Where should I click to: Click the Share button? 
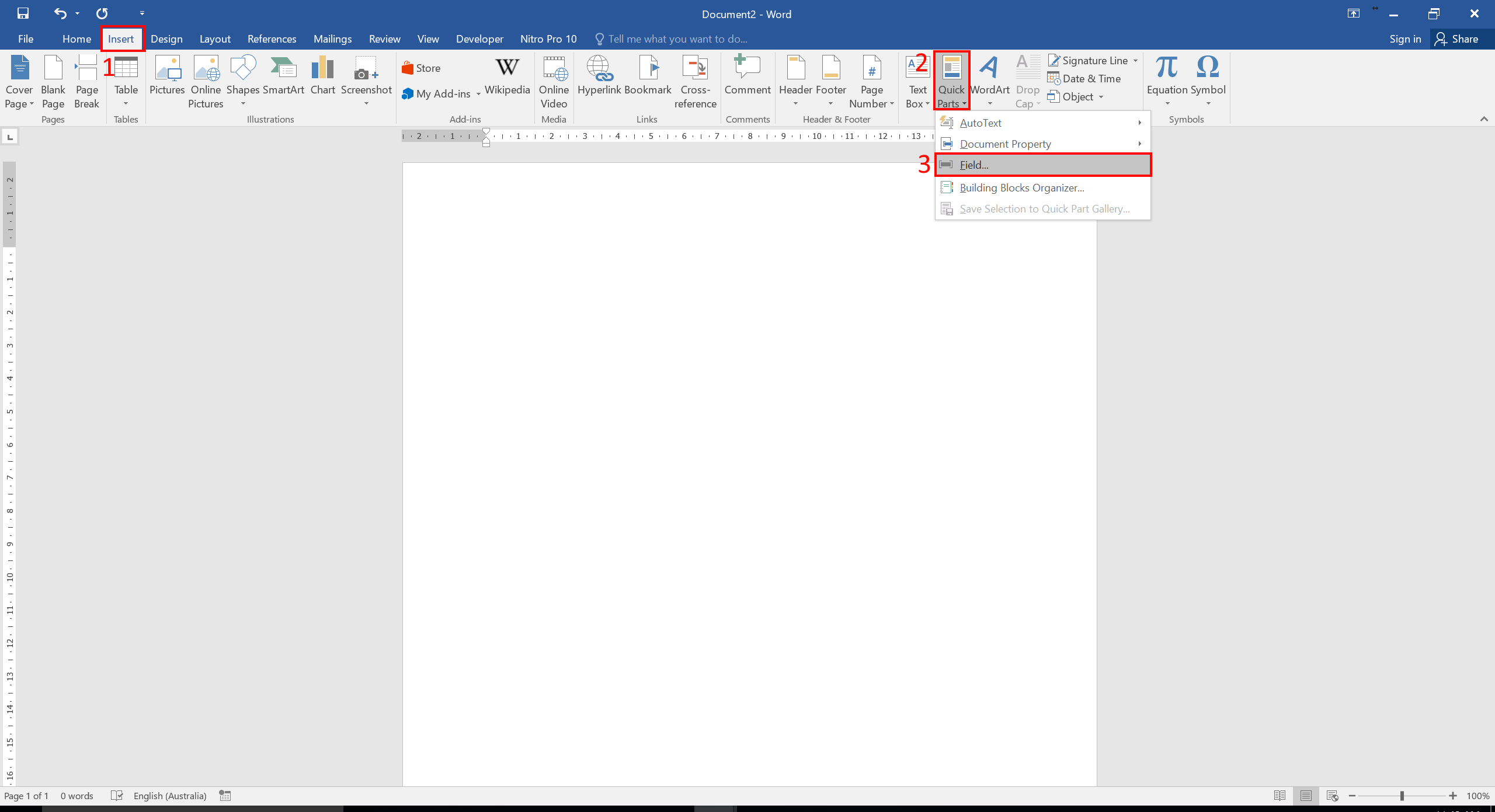tap(1457, 39)
